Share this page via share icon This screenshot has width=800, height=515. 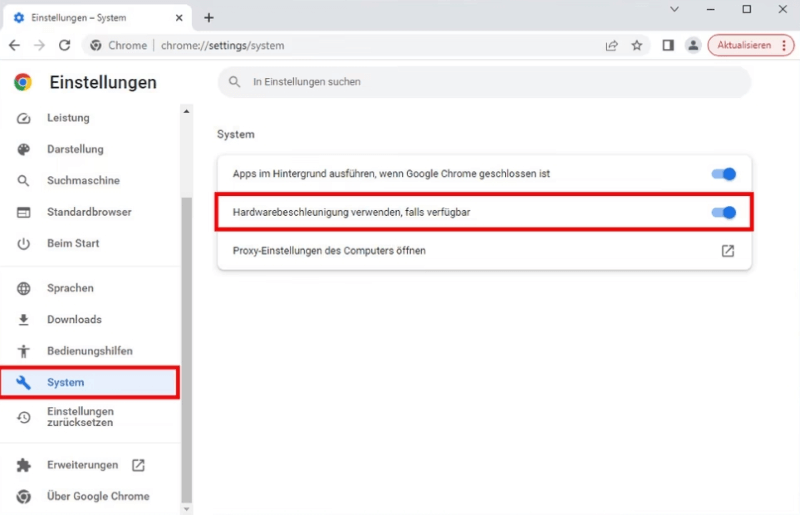pyautogui.click(x=612, y=45)
